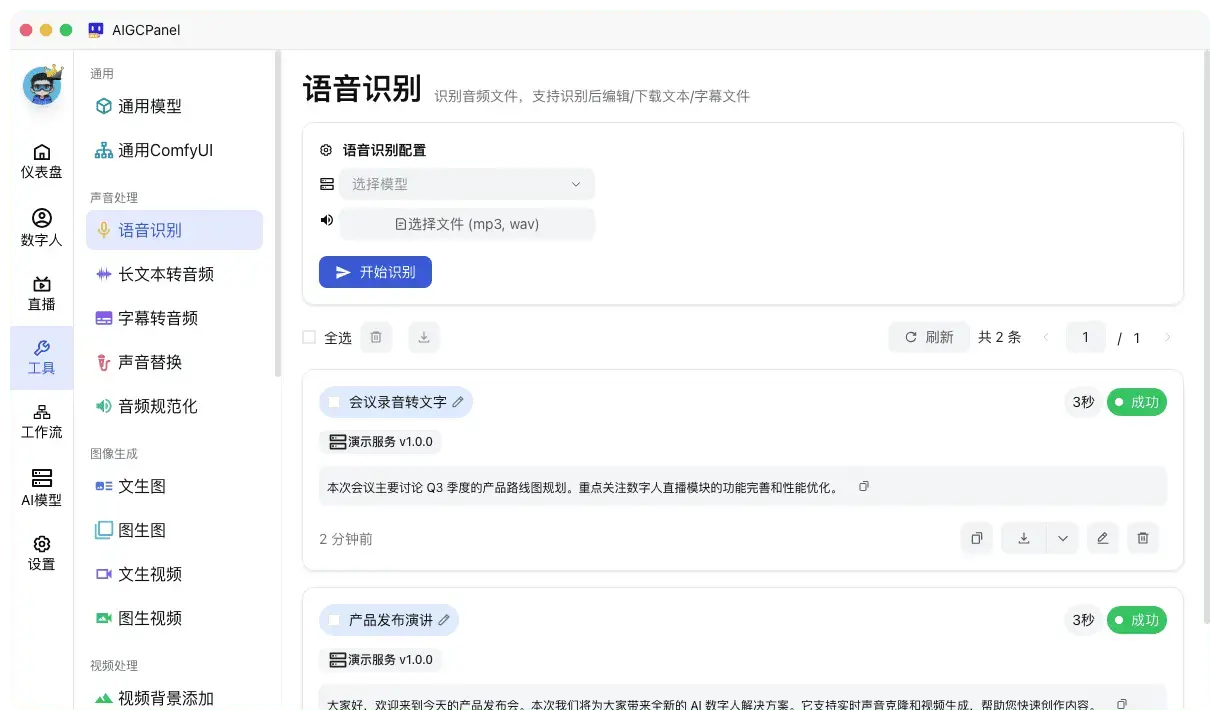Screen dimensions: 1220x720
Task: Open 图生视频 tool
Action: point(174,618)
